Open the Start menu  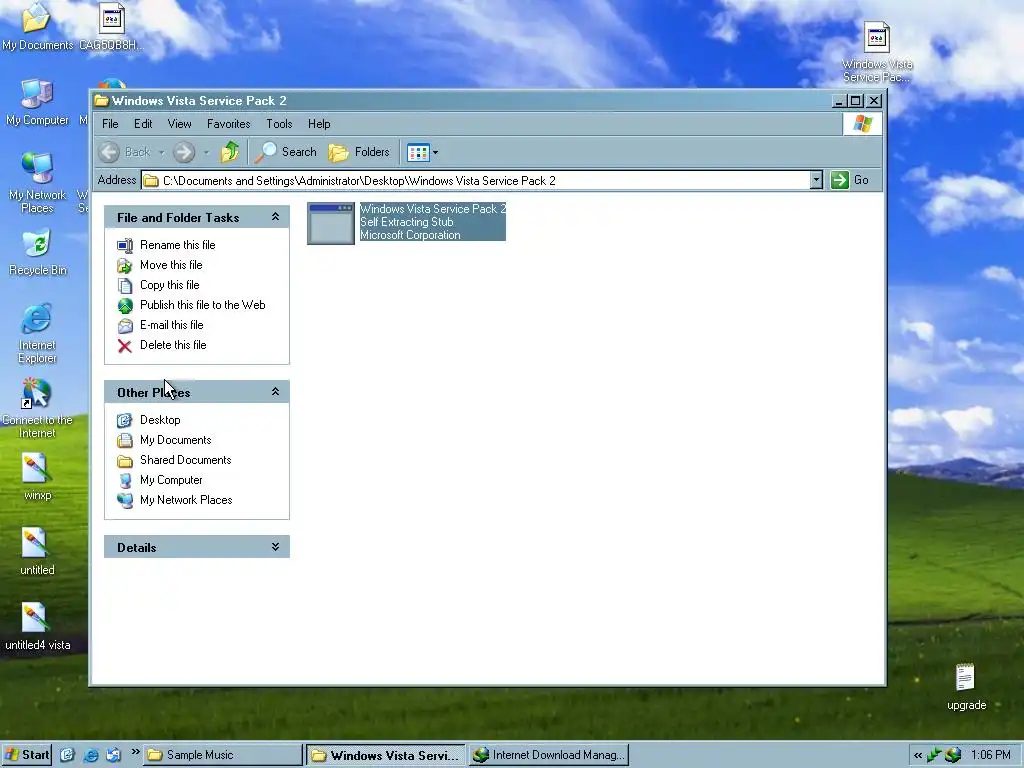[27, 755]
